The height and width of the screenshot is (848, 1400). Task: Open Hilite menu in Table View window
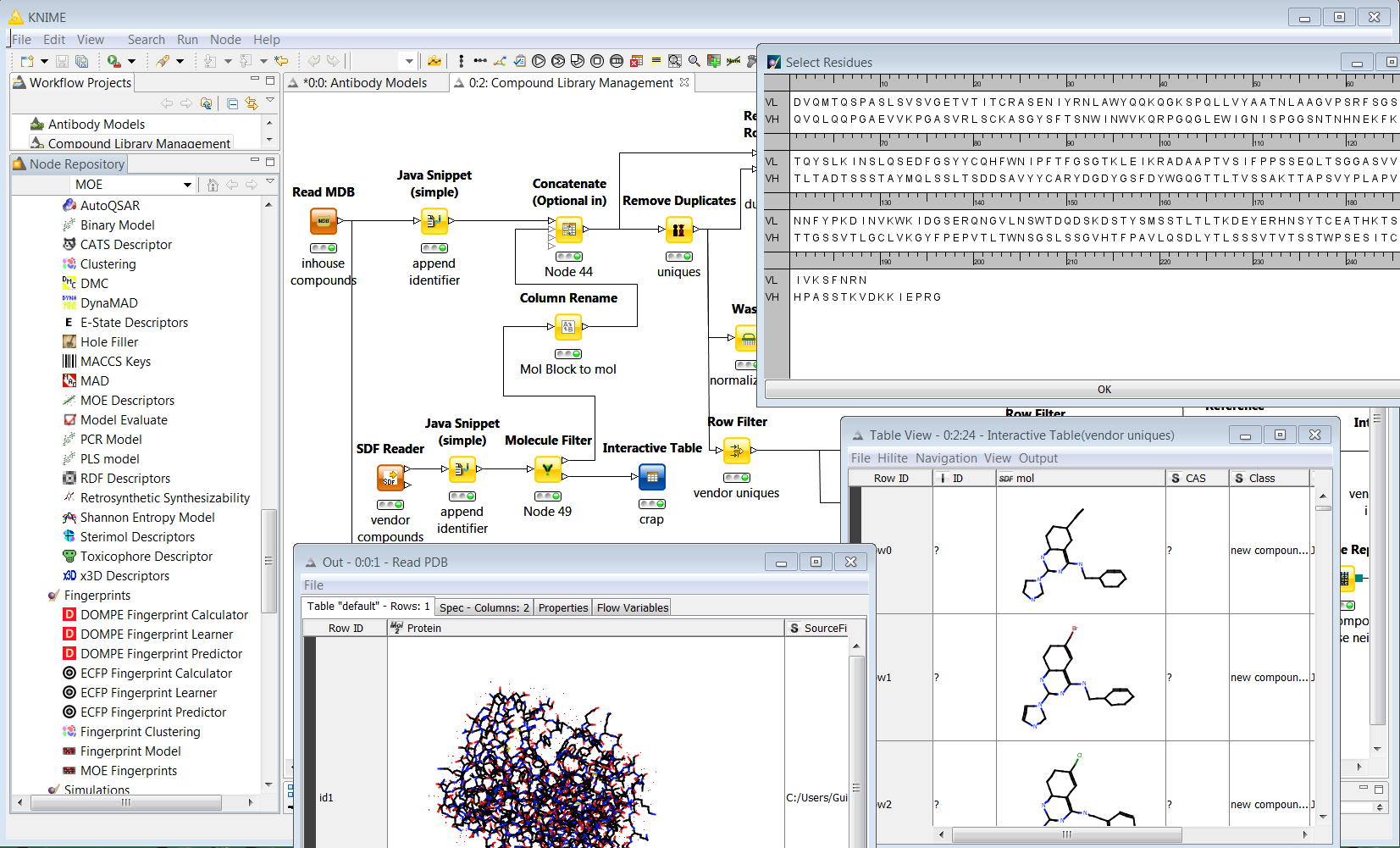pos(892,458)
